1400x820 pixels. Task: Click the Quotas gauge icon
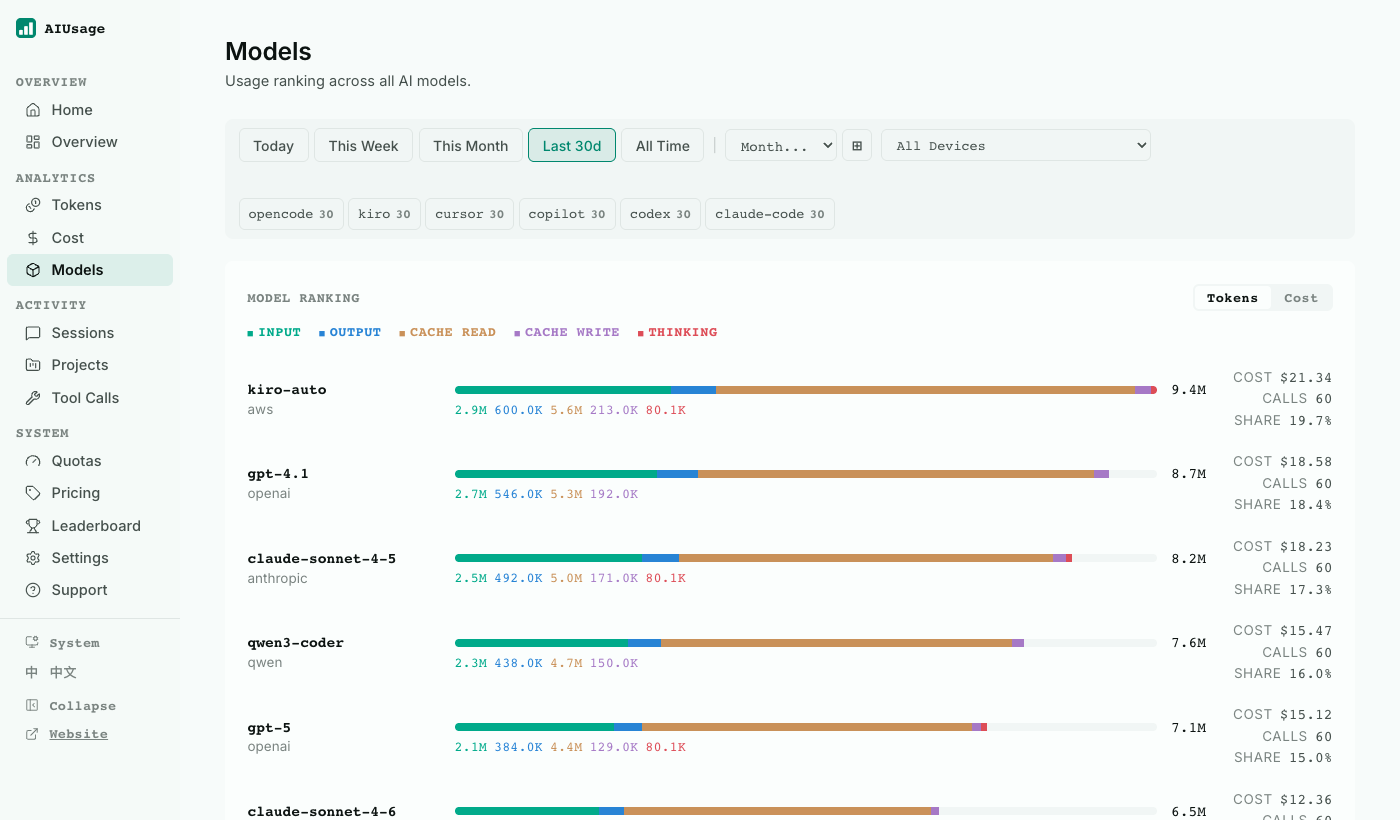coord(33,461)
